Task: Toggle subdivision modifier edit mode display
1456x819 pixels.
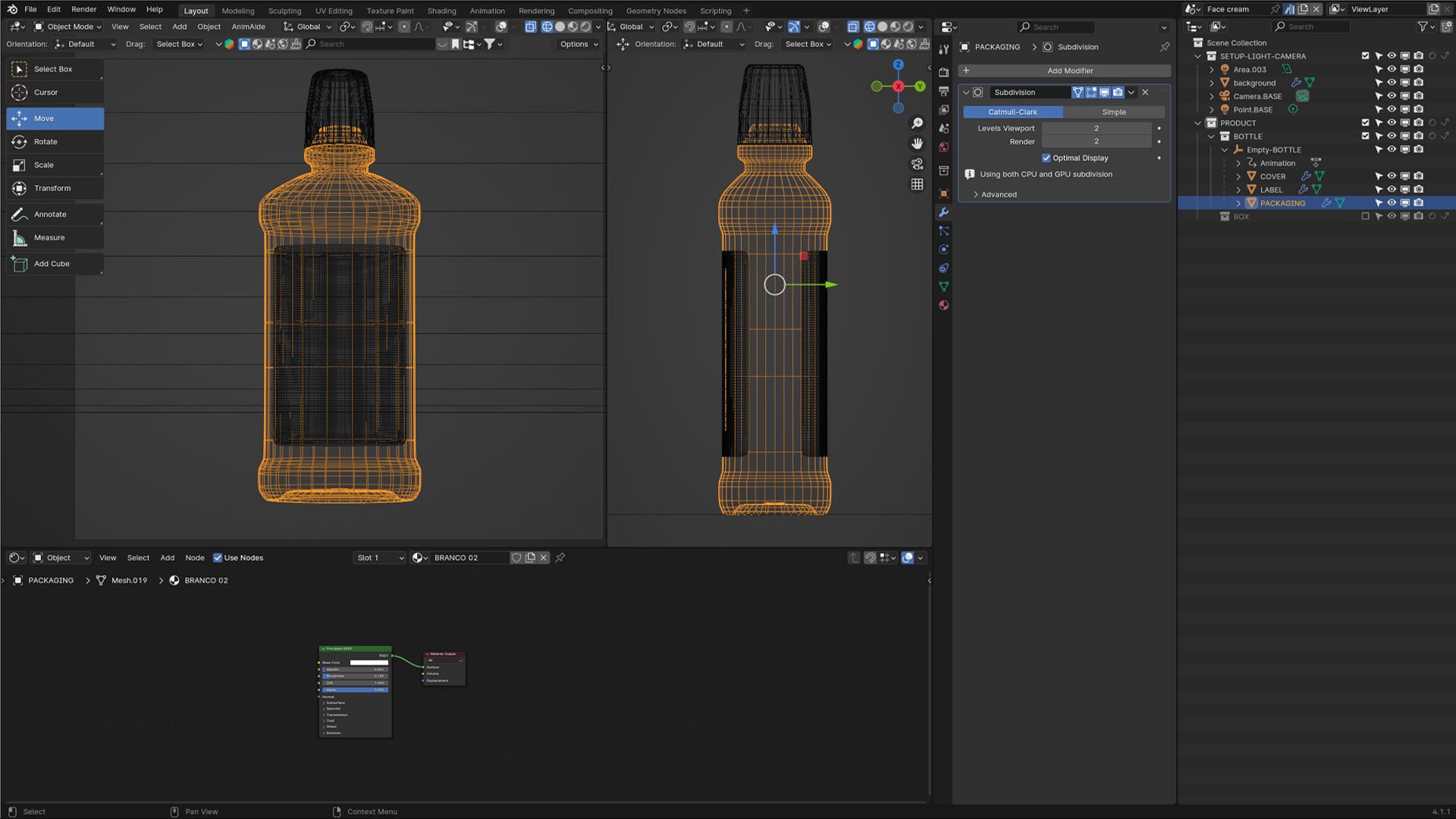Action: (1091, 93)
